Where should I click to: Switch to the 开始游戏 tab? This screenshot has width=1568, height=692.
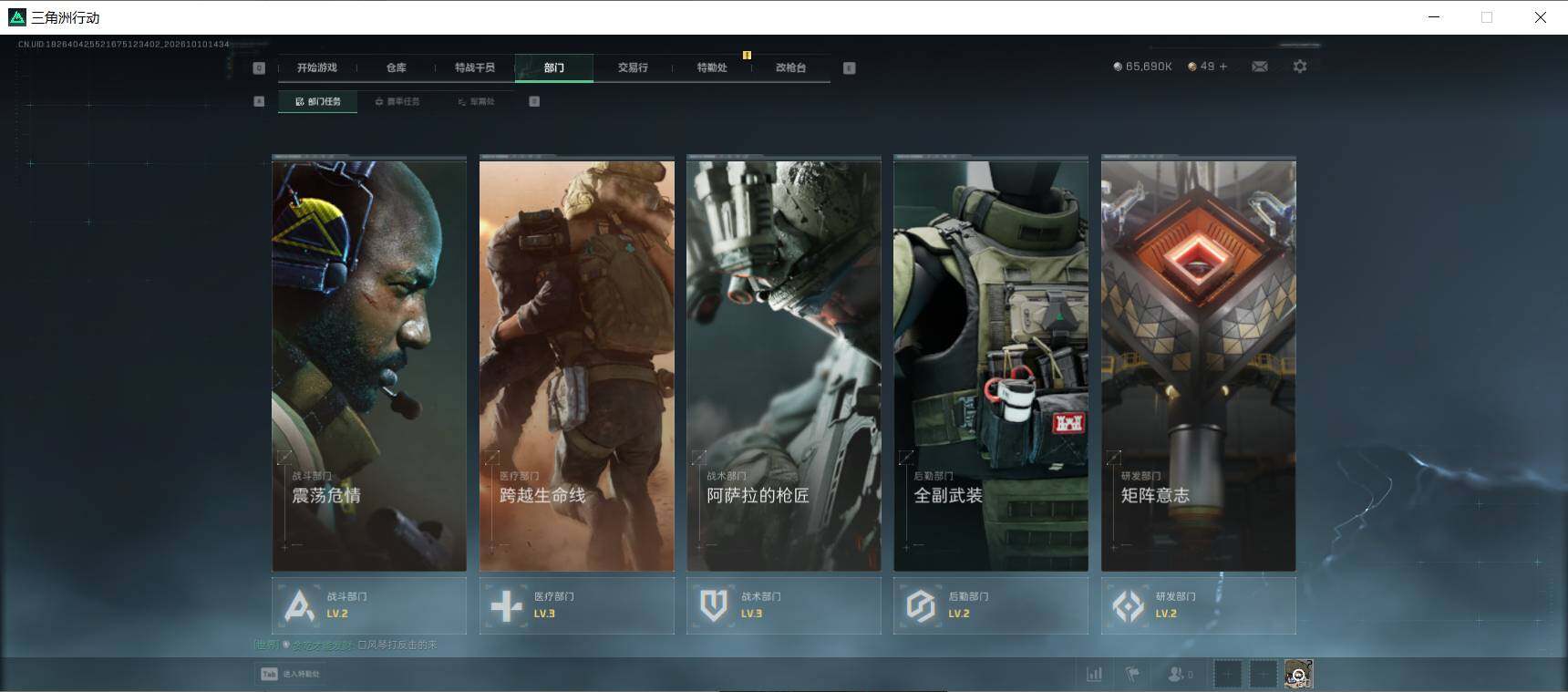coord(317,67)
